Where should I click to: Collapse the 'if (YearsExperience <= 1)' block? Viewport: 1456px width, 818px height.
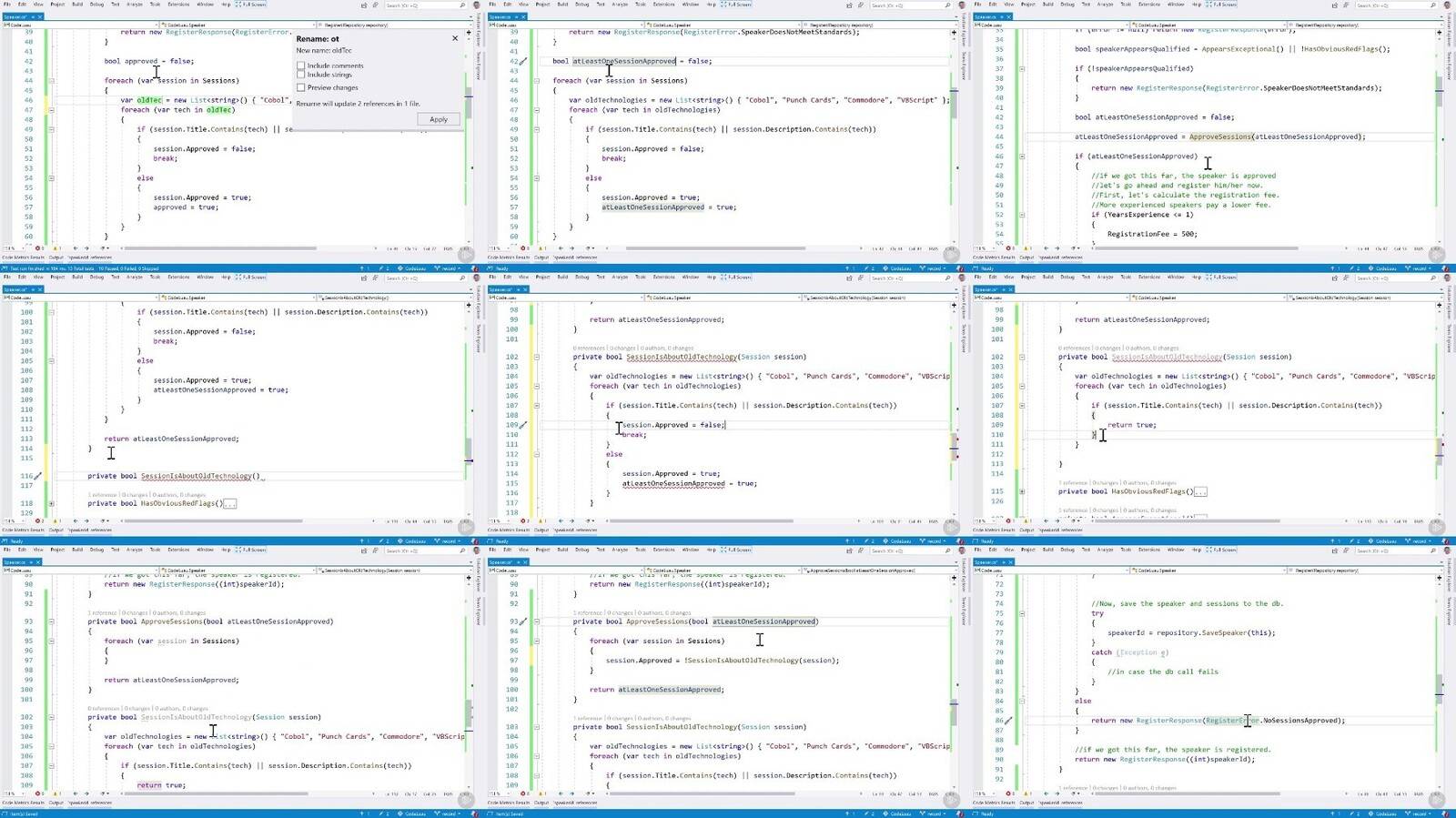(1022, 215)
